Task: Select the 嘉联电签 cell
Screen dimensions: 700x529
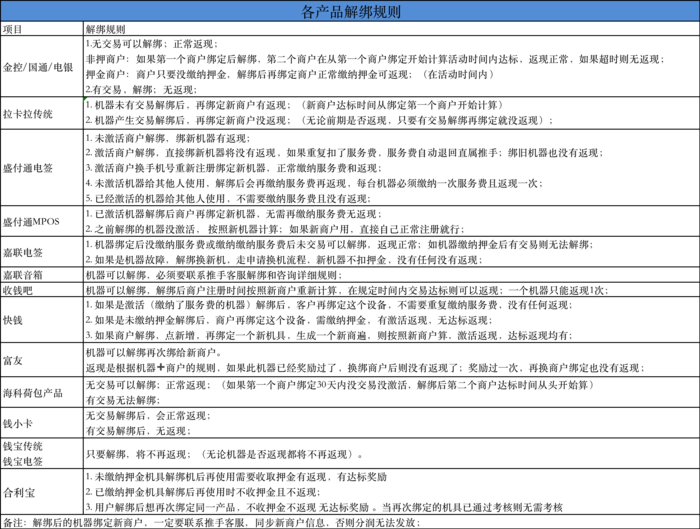Action: [x=42, y=252]
